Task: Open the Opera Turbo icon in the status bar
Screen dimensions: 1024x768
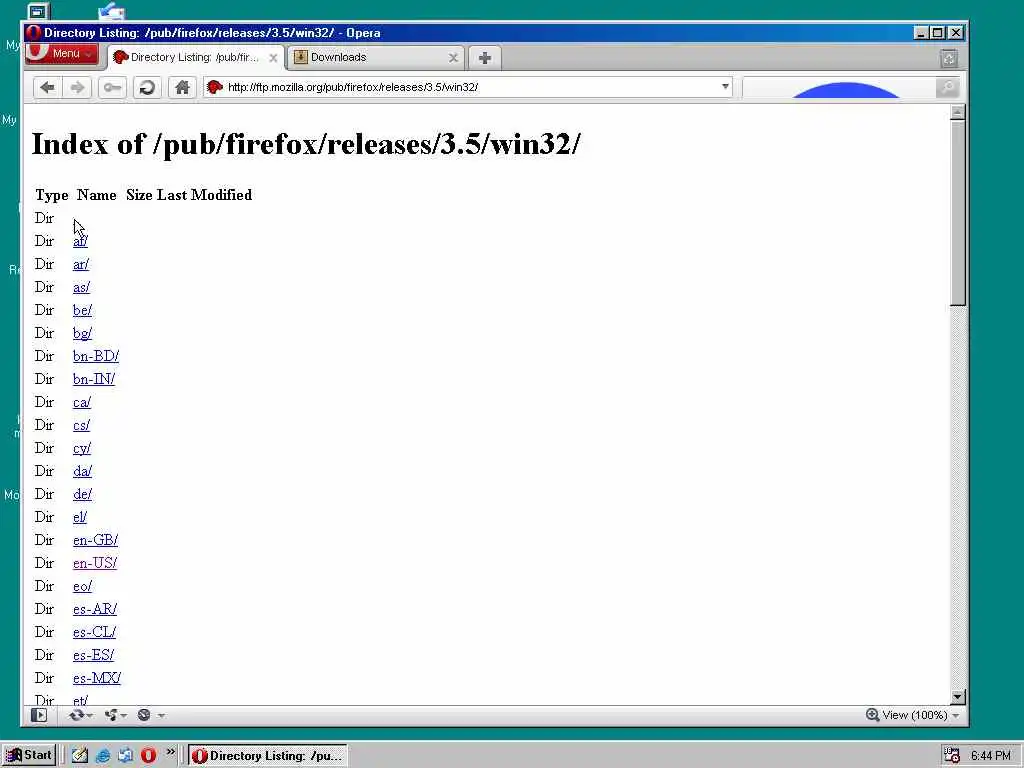Action: 144,715
